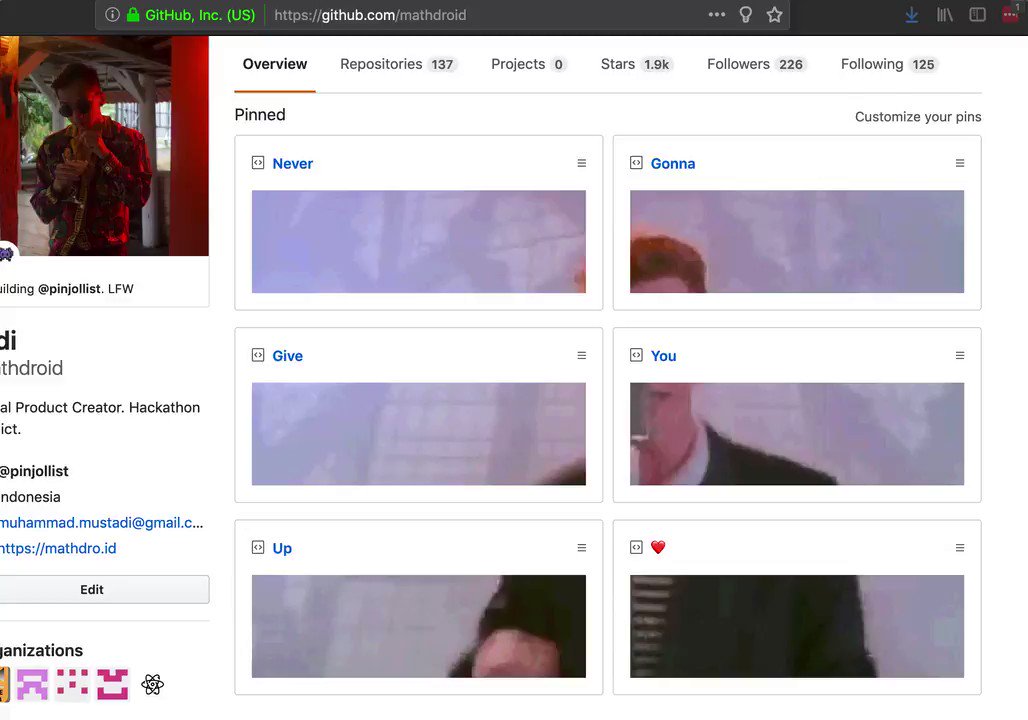Open the Stars 1.9k tab
Viewport: 1028px width, 720px height.
(636, 64)
